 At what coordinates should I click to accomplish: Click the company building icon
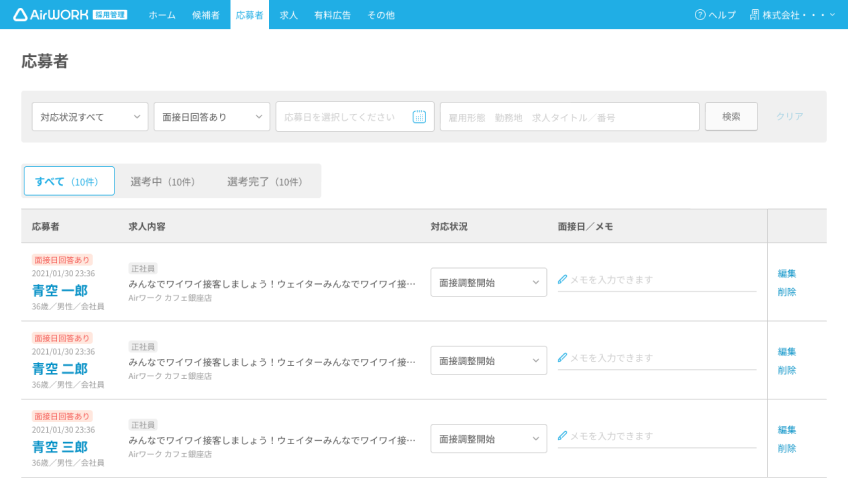coord(754,15)
